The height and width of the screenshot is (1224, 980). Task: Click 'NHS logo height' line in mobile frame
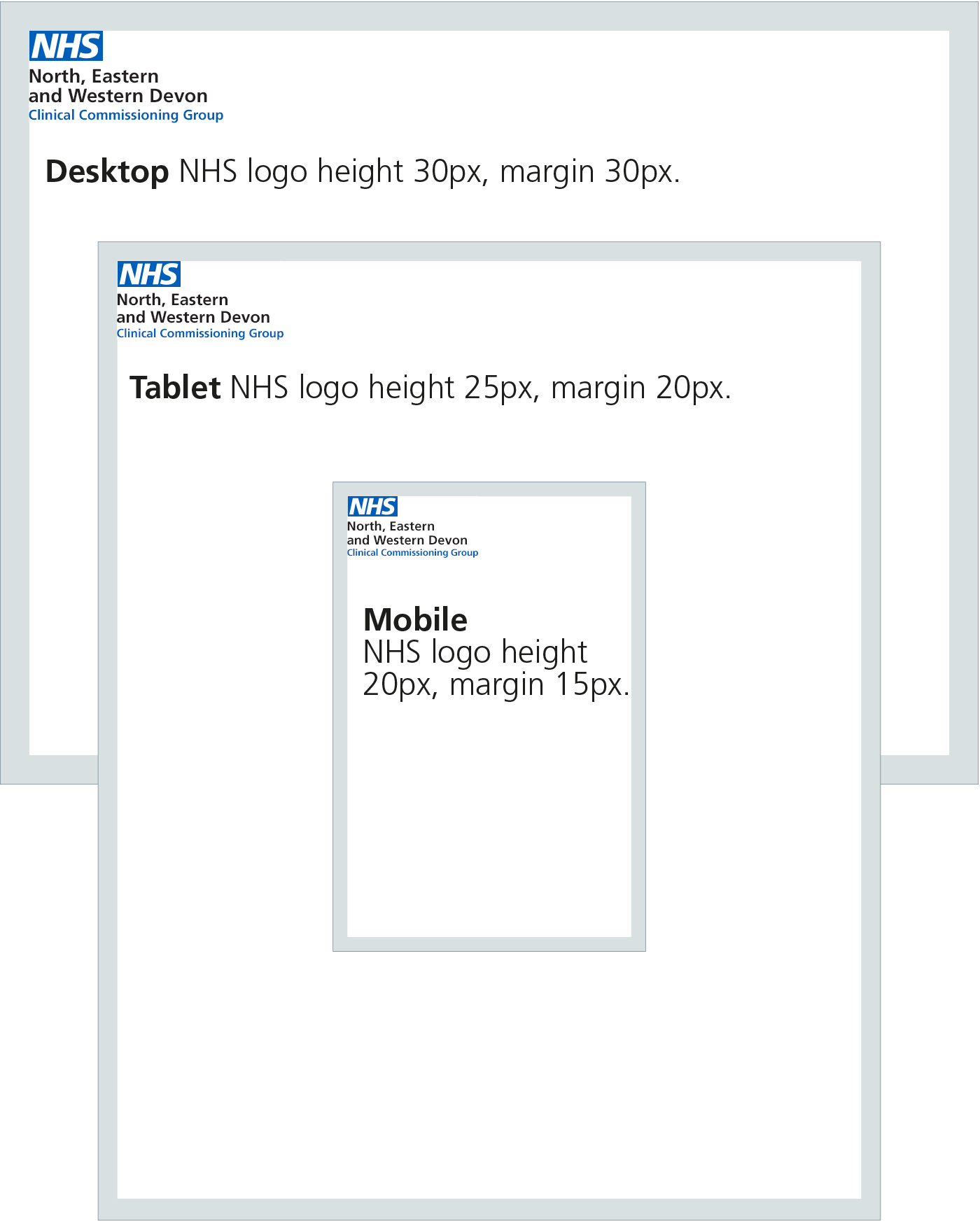click(475, 653)
